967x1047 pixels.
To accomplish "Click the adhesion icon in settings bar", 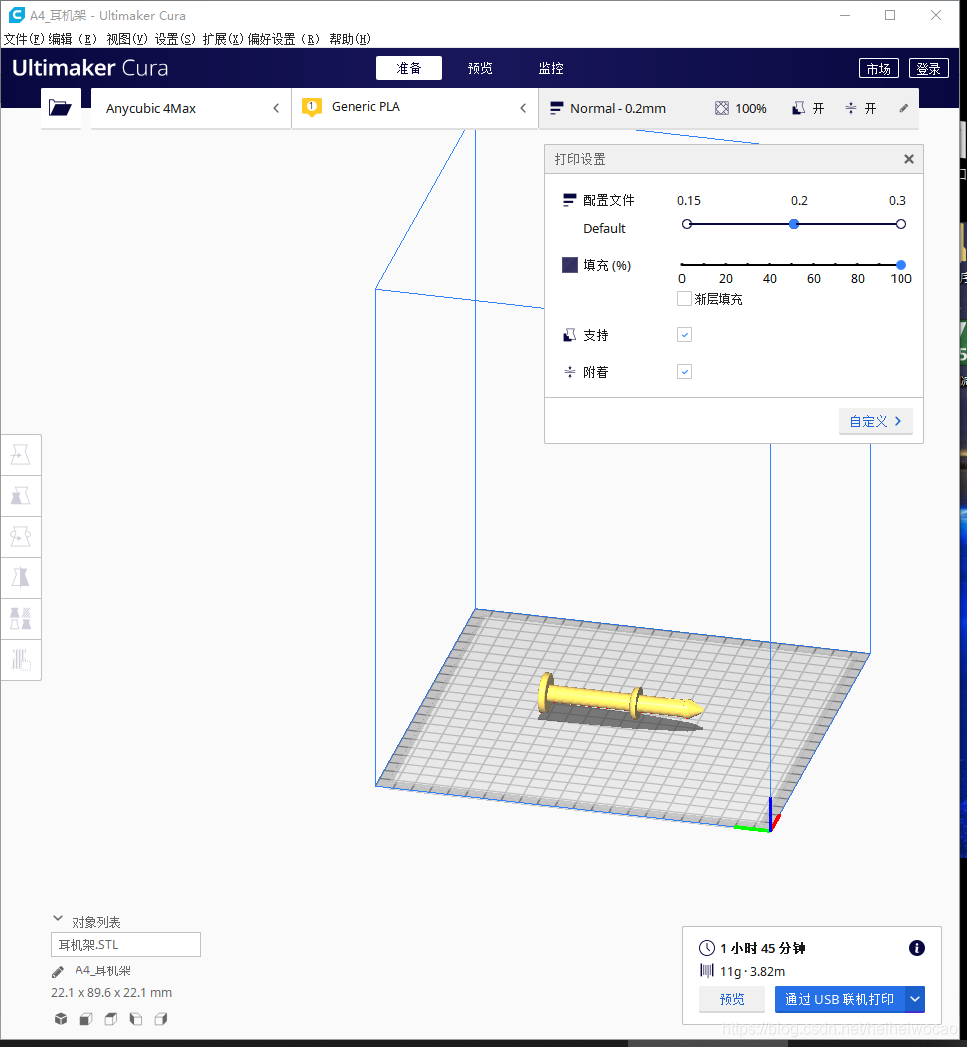I will pos(850,108).
